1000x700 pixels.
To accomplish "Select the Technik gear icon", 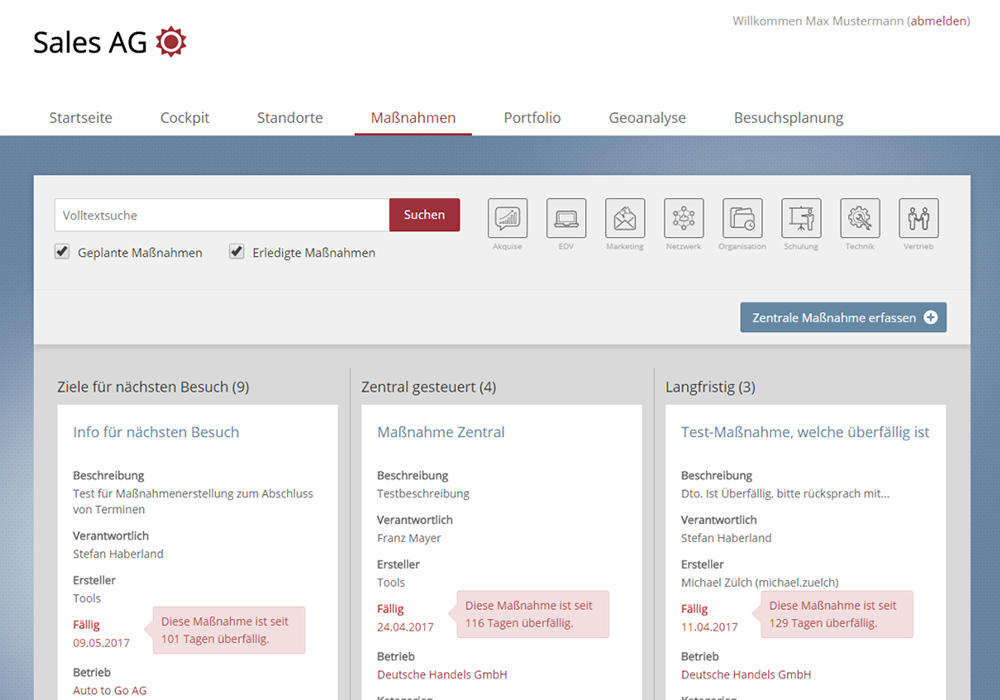I will 860,218.
